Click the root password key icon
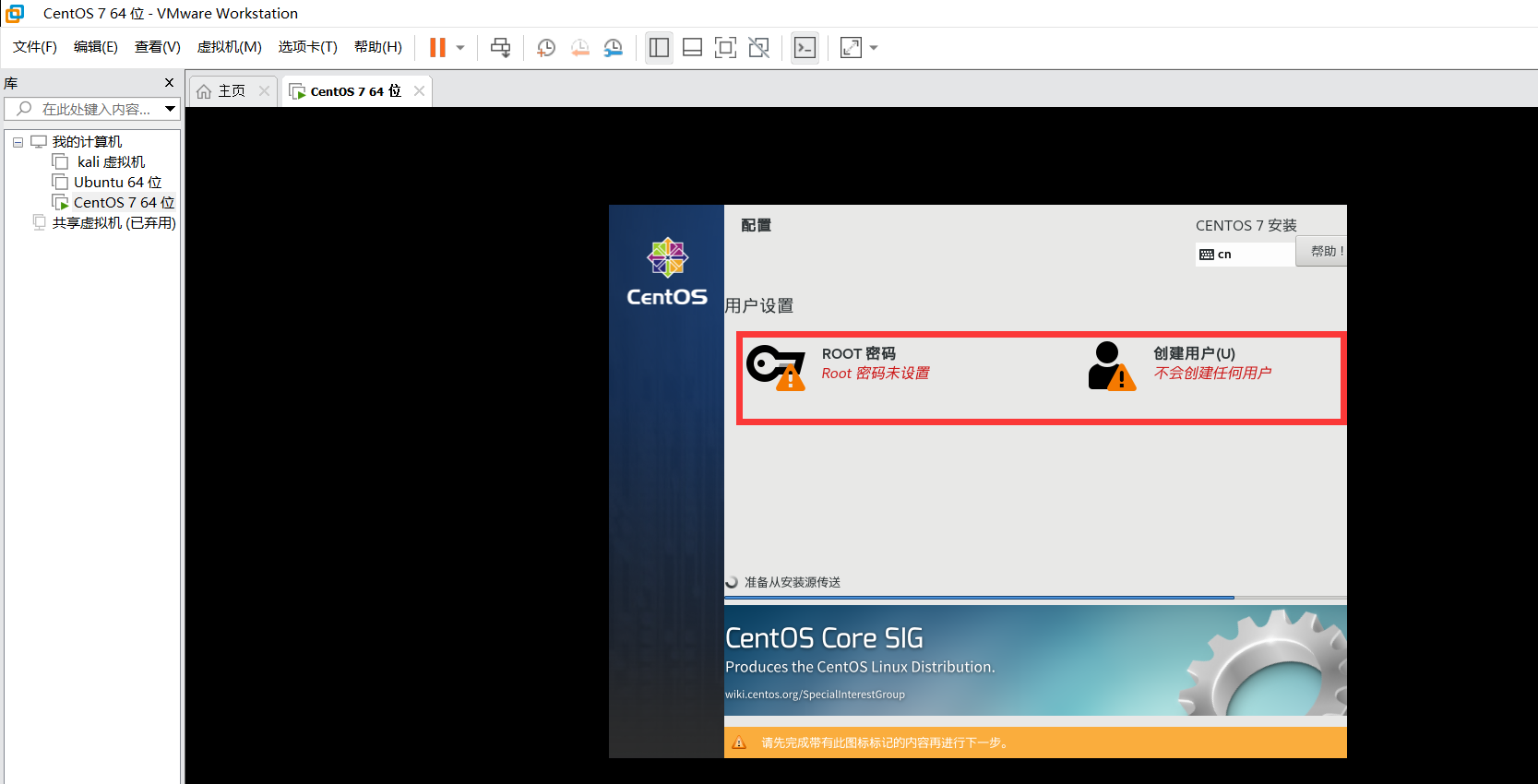The height and width of the screenshot is (784, 1538). pyautogui.click(x=776, y=367)
